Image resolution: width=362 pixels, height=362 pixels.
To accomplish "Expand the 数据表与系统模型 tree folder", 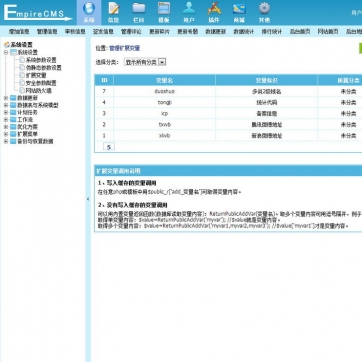I will [x=6, y=105].
